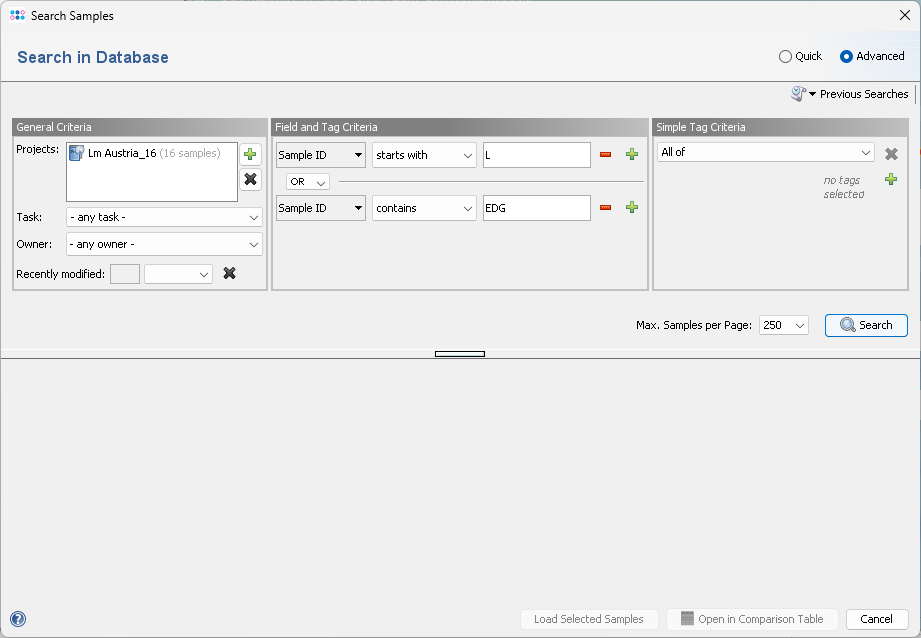Clear the Recently modified filter
The image size is (921, 638).
(229, 273)
